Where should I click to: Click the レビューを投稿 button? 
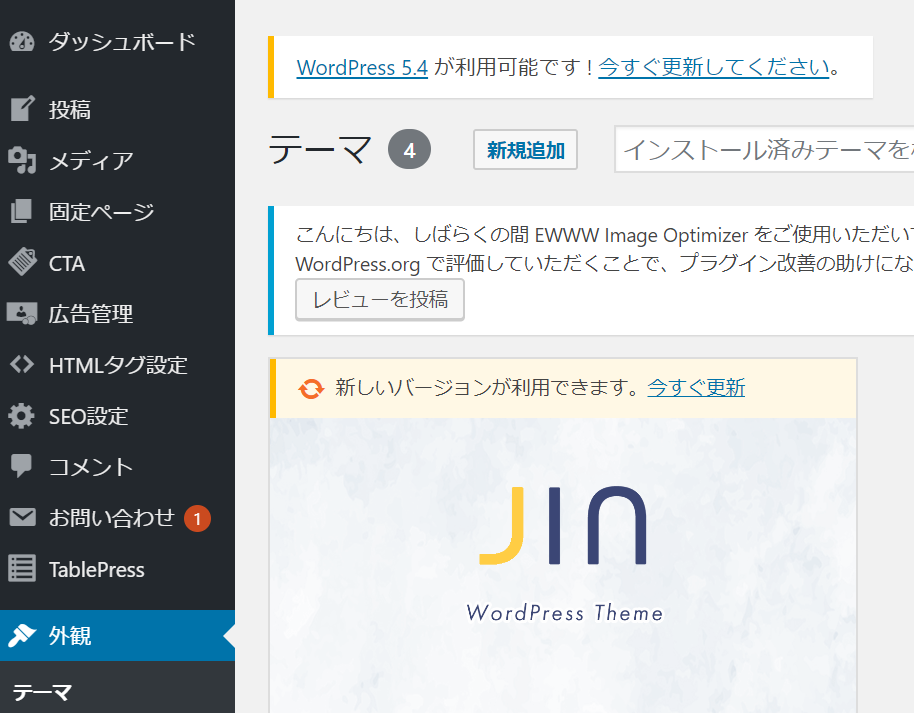point(380,300)
